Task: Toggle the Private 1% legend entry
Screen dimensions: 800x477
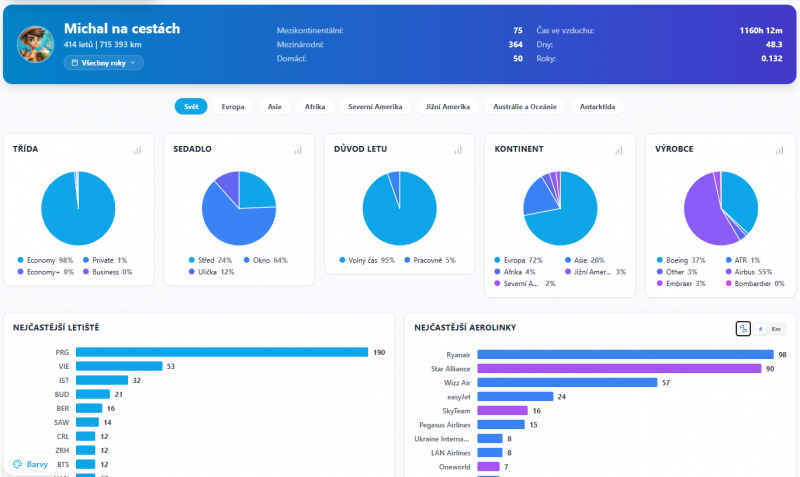Action: (105, 260)
